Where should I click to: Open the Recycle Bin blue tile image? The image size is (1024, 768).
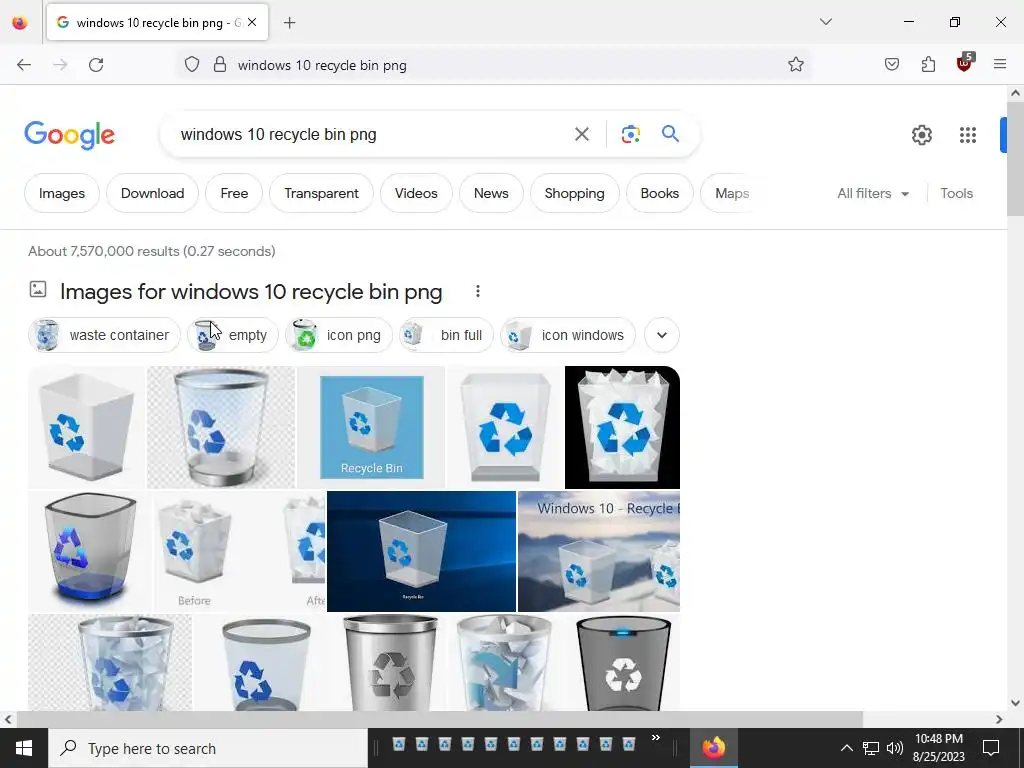point(371,427)
